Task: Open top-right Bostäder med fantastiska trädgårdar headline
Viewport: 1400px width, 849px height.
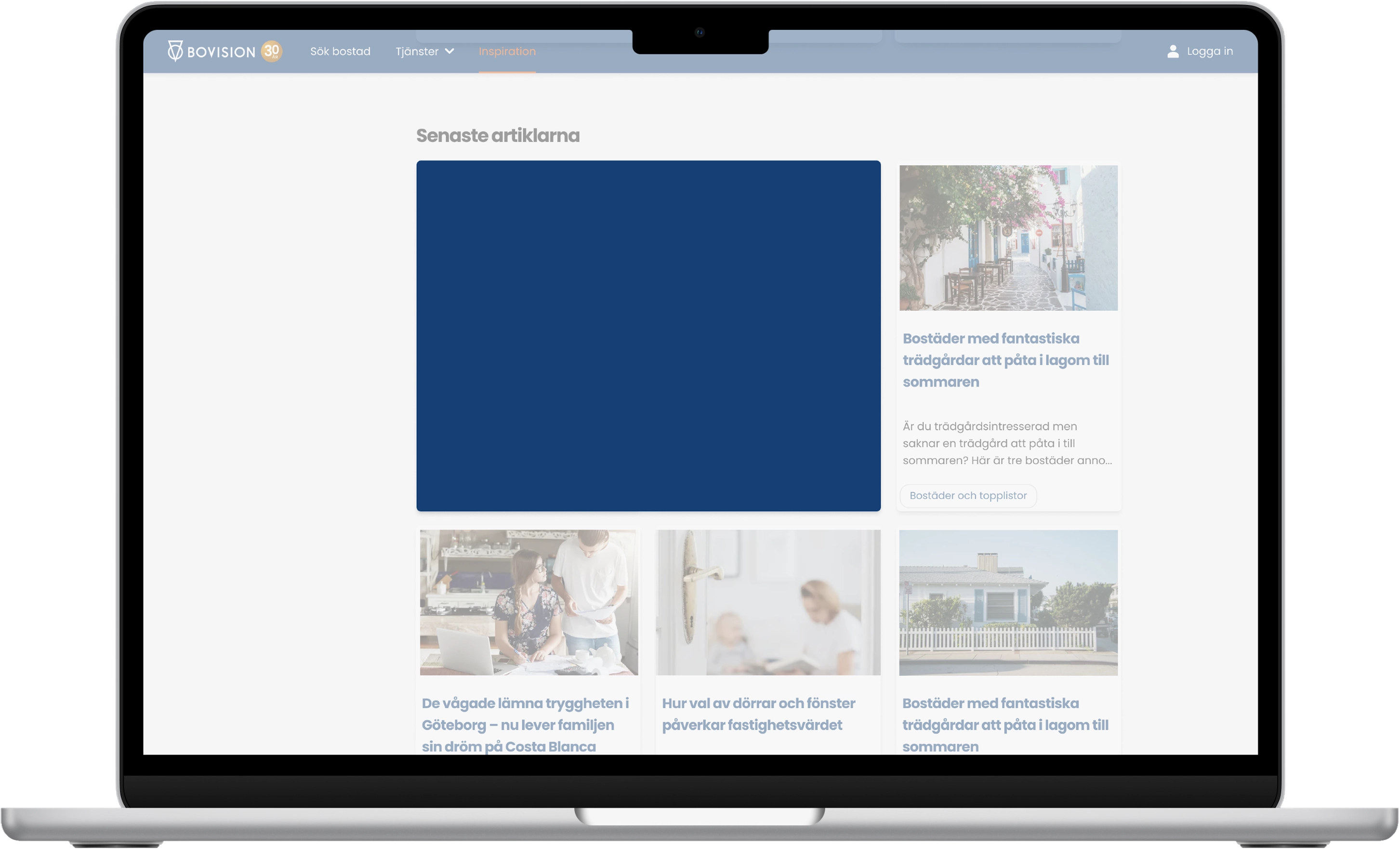Action: point(1006,360)
